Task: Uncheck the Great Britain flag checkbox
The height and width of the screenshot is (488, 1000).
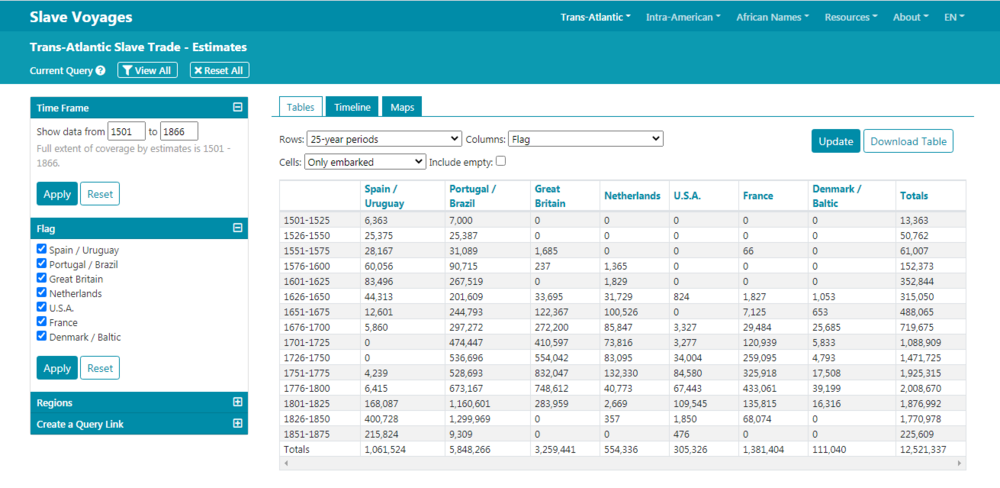Action: tap(41, 278)
